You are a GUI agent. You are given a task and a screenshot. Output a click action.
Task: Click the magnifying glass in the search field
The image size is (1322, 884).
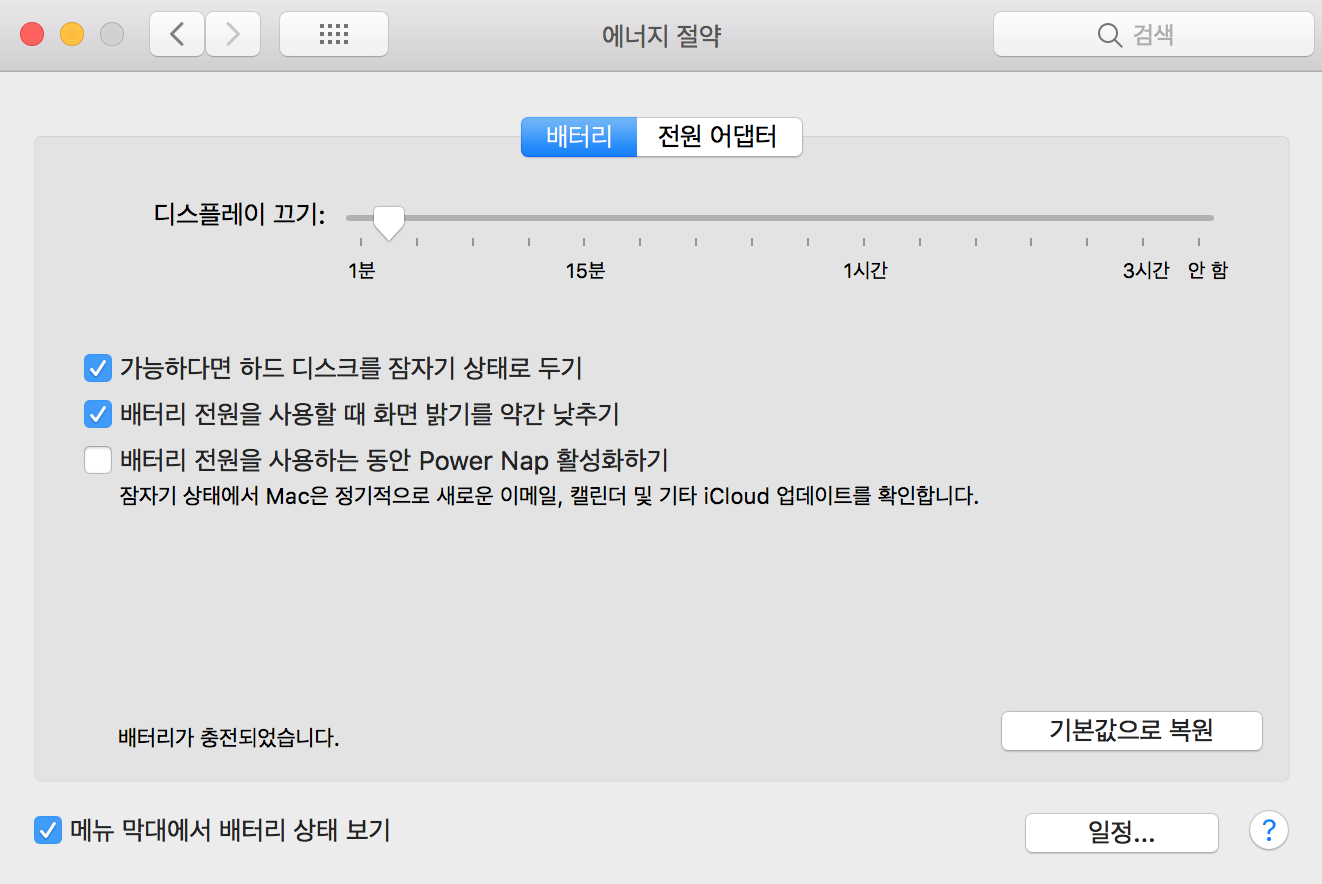click(x=1110, y=35)
